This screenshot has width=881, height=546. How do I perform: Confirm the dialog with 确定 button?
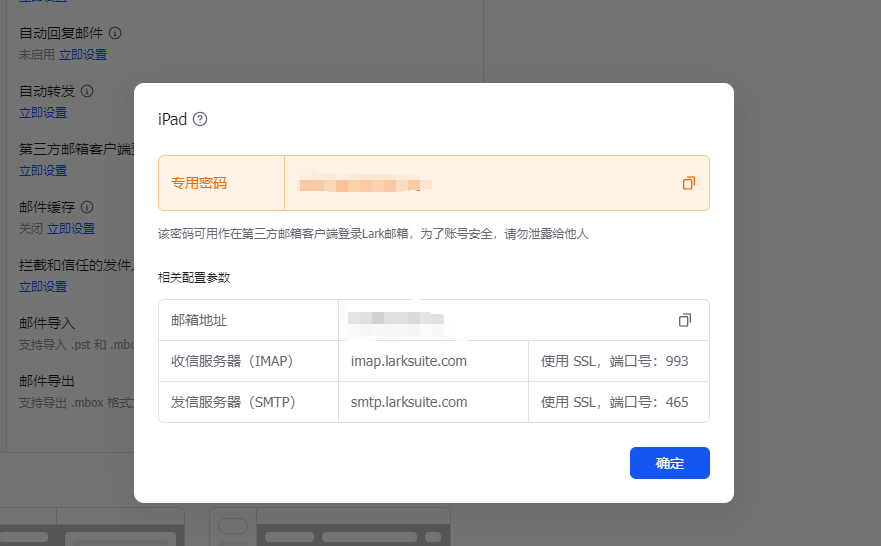(x=670, y=463)
